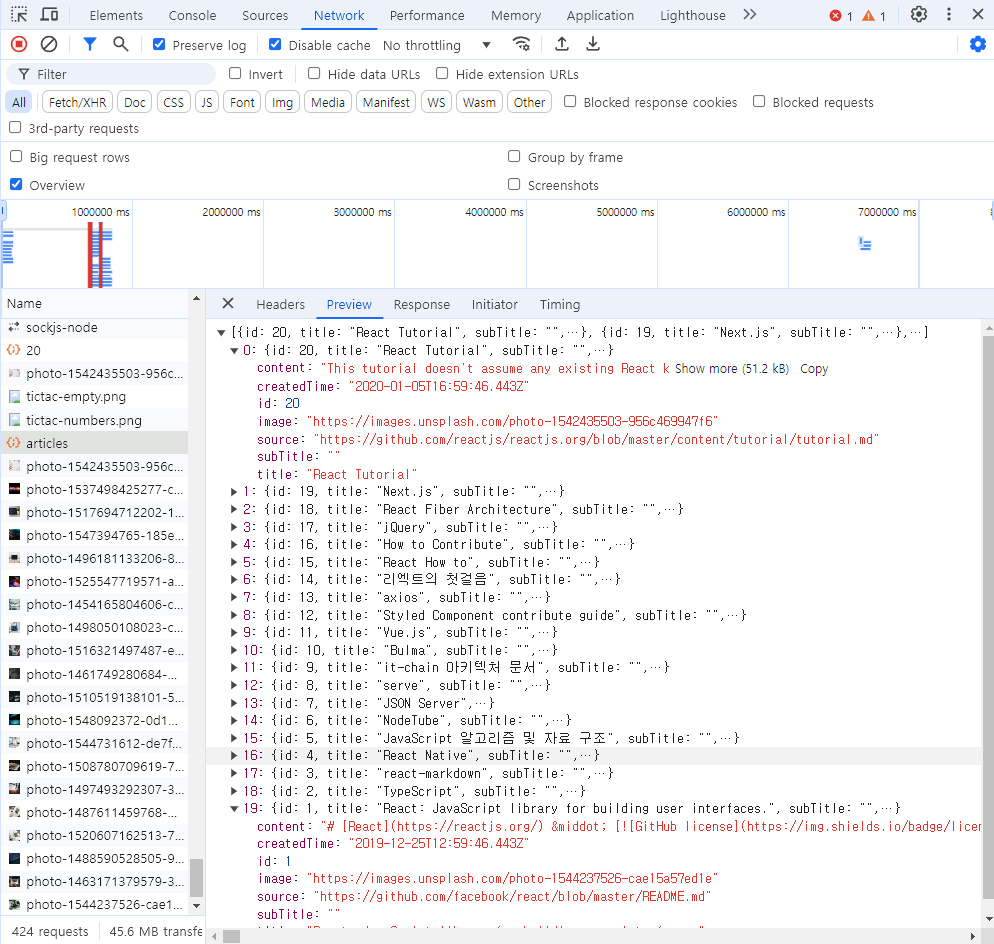The width and height of the screenshot is (994, 944).
Task: Open the No throttling dropdown
Action: (437, 45)
